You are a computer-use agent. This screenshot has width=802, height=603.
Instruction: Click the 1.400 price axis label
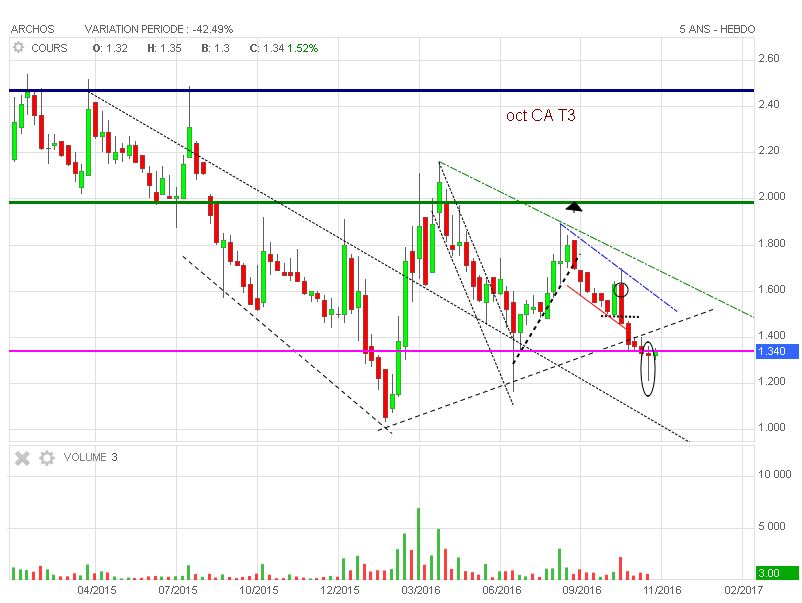pyautogui.click(x=771, y=335)
